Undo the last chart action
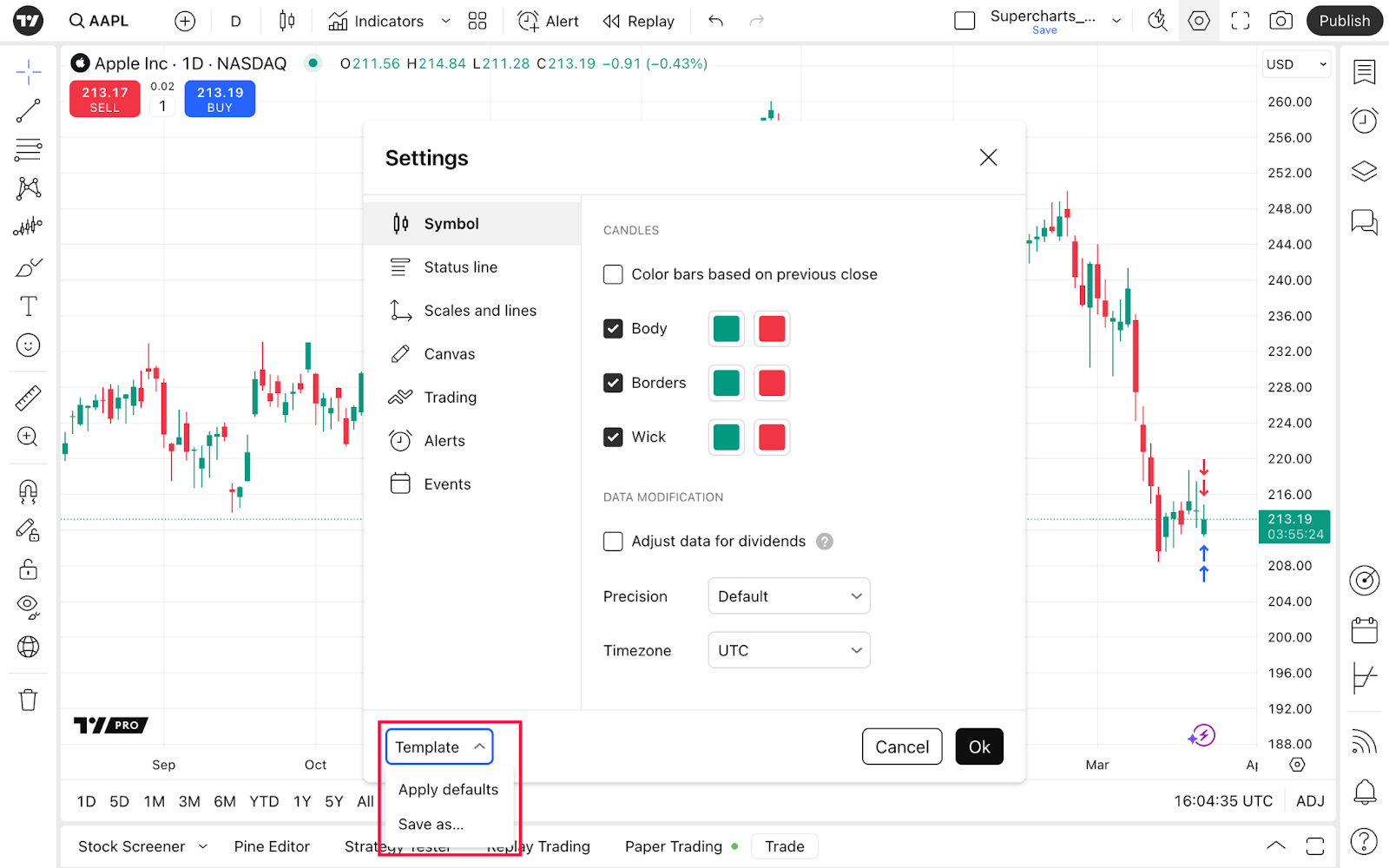 click(715, 21)
